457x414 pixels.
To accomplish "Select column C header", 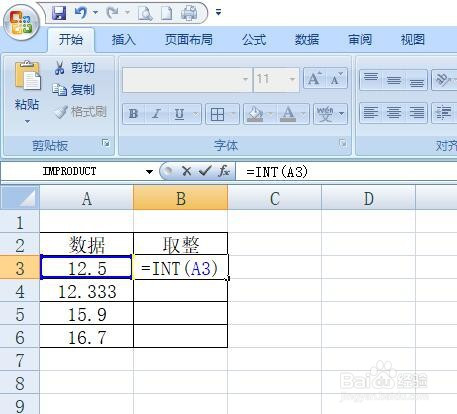I will (x=275, y=198).
